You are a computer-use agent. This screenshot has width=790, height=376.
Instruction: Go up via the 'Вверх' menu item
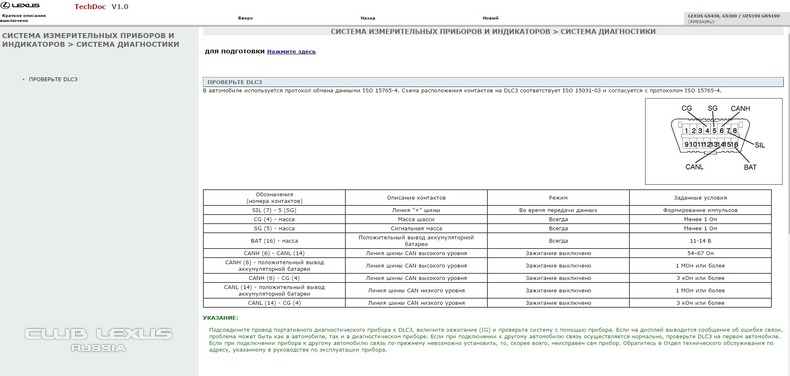(245, 18)
